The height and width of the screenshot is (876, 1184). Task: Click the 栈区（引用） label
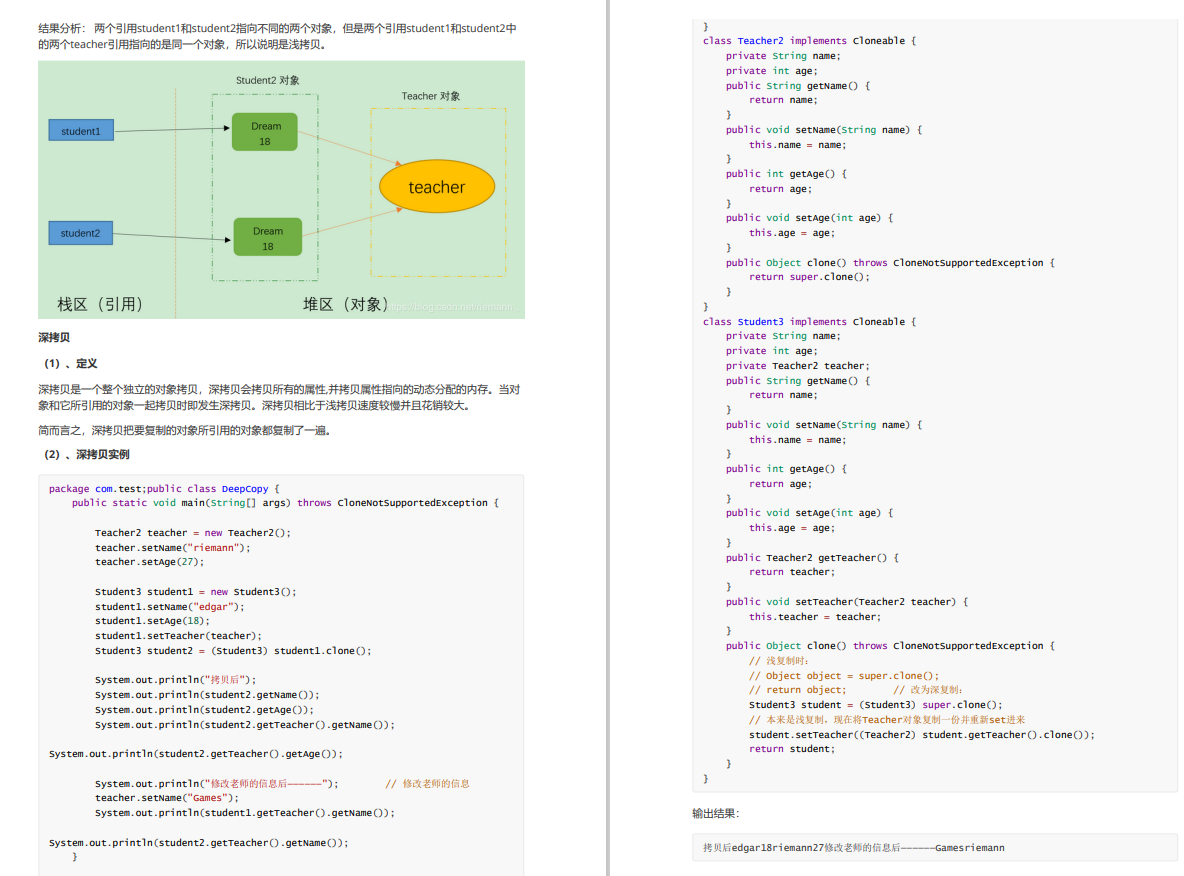coord(100,304)
